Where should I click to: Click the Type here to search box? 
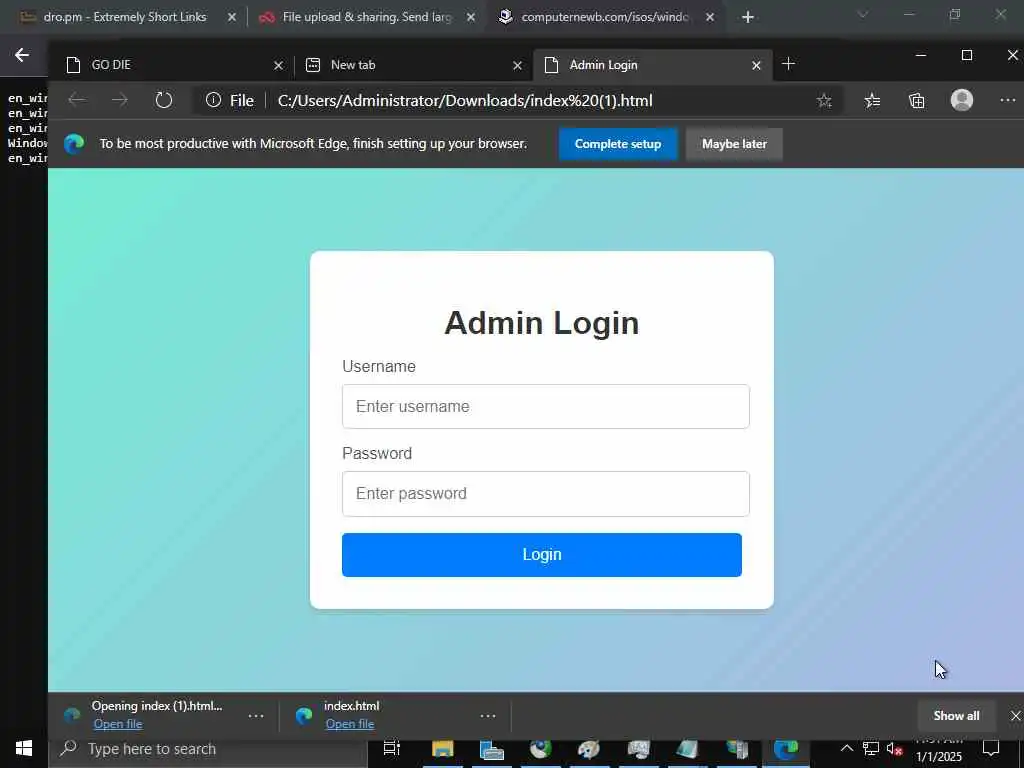point(208,749)
